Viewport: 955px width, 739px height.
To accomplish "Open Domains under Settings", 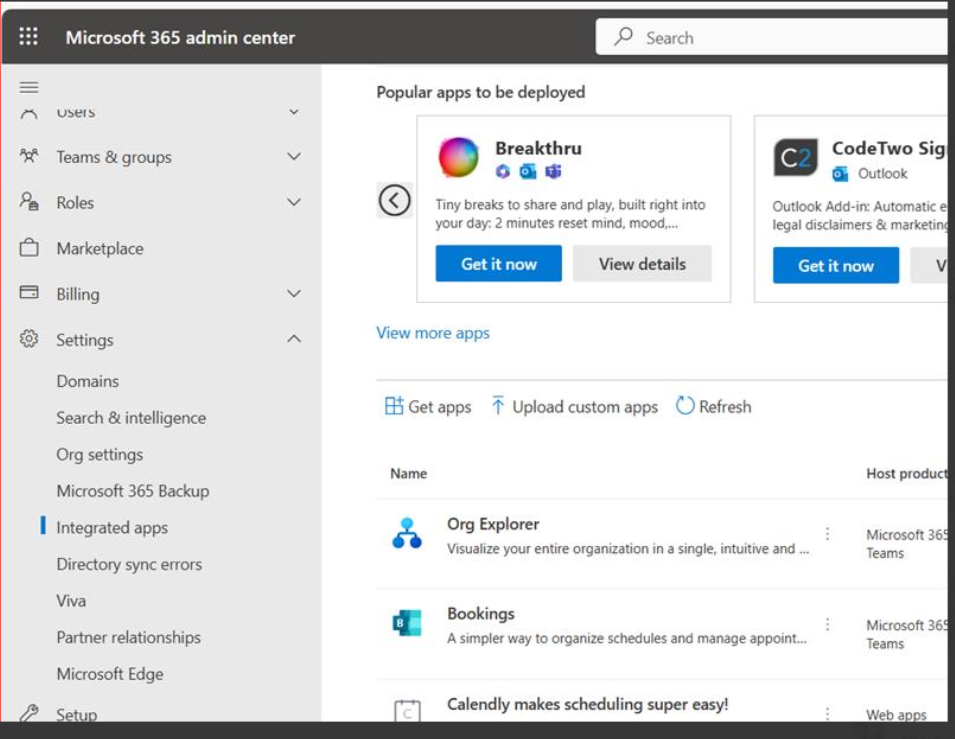I will pos(88,381).
